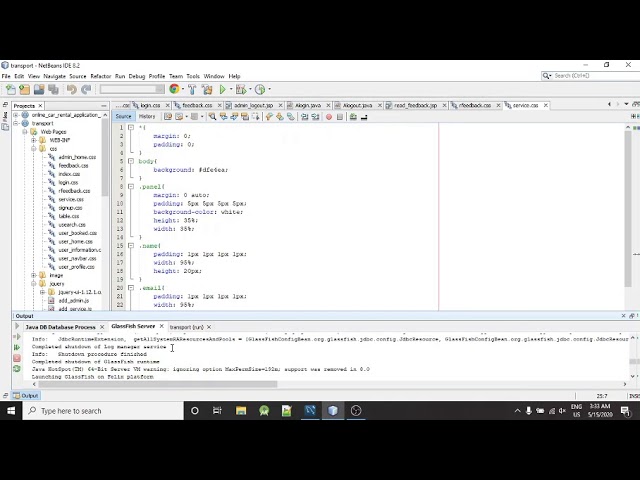Click the Build Project hammer icon
This screenshot has width=640, height=480.
pos(192,89)
